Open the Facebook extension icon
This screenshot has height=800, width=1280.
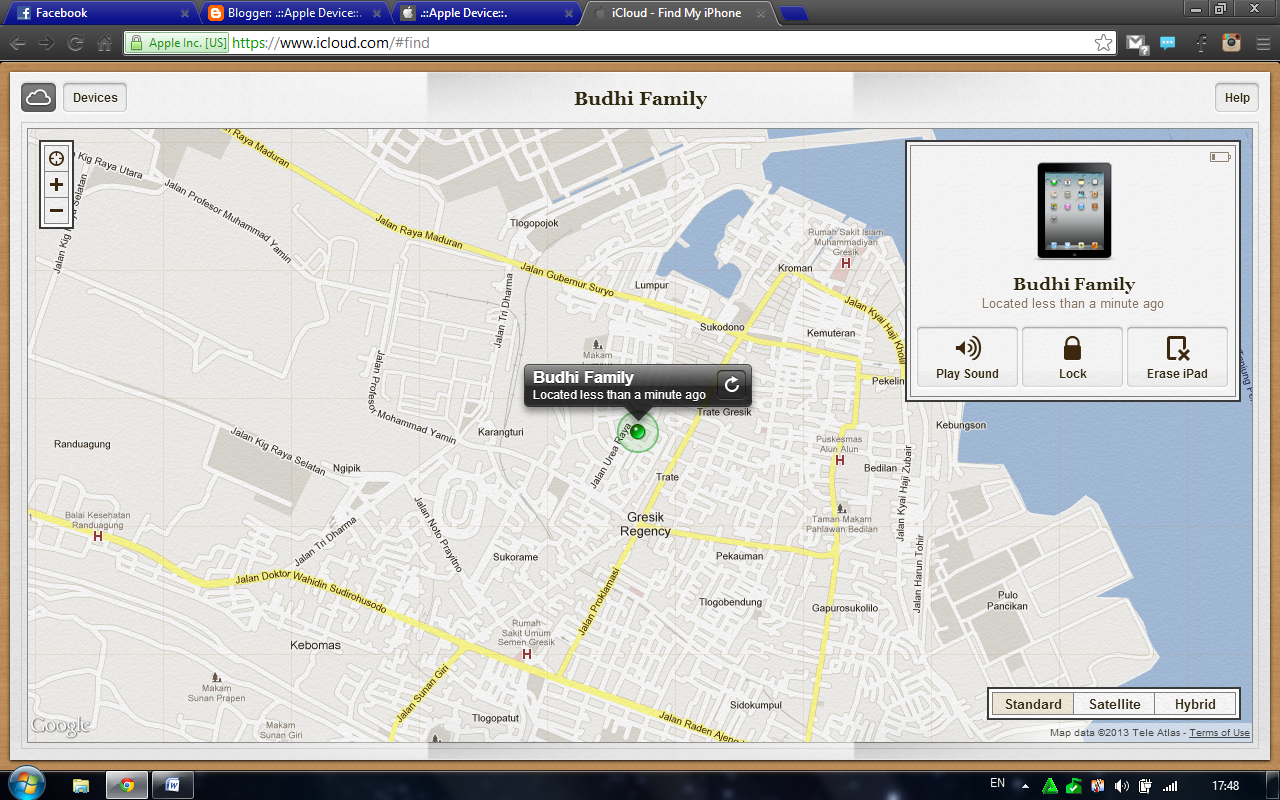point(1201,43)
